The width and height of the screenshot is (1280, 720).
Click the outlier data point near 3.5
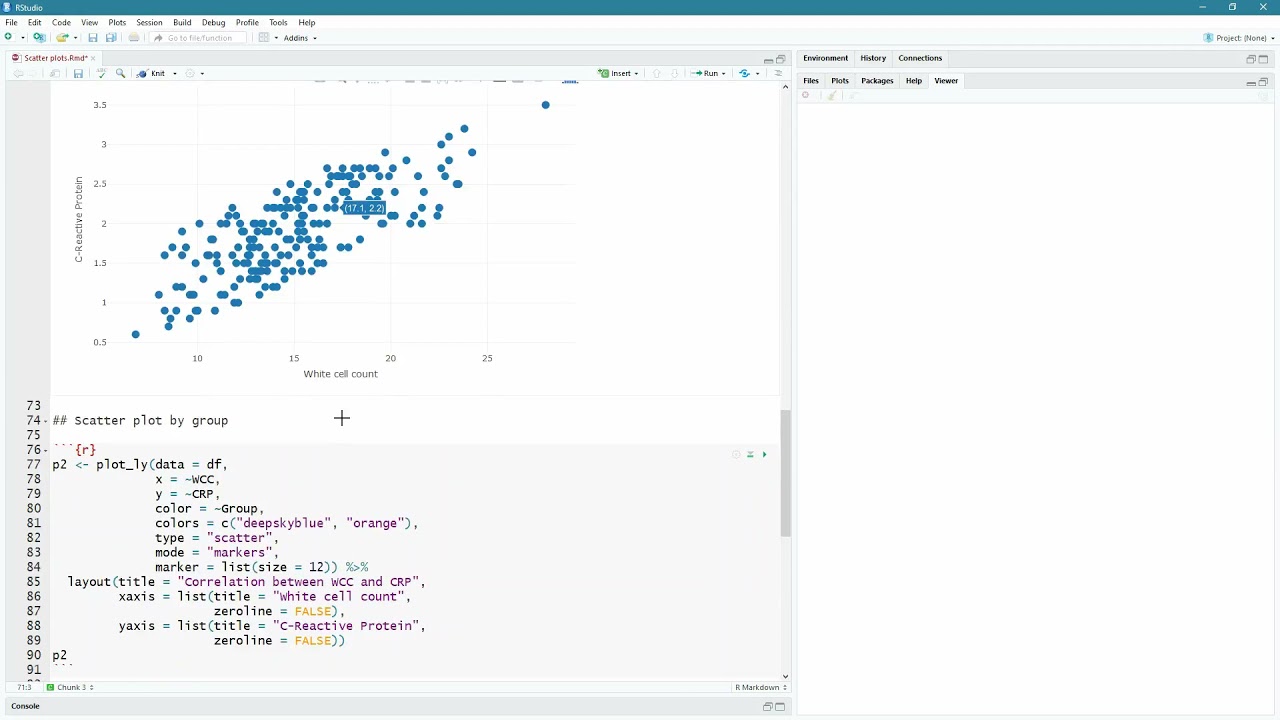tap(545, 105)
